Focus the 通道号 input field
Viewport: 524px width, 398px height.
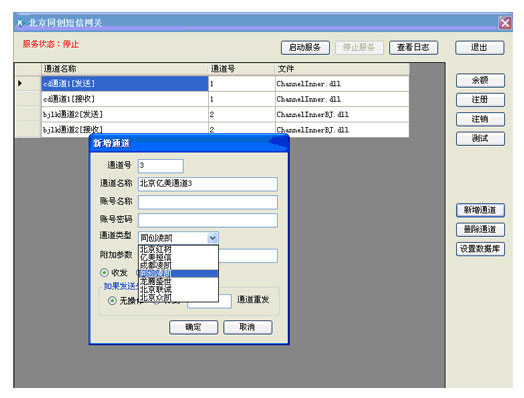click(161, 166)
